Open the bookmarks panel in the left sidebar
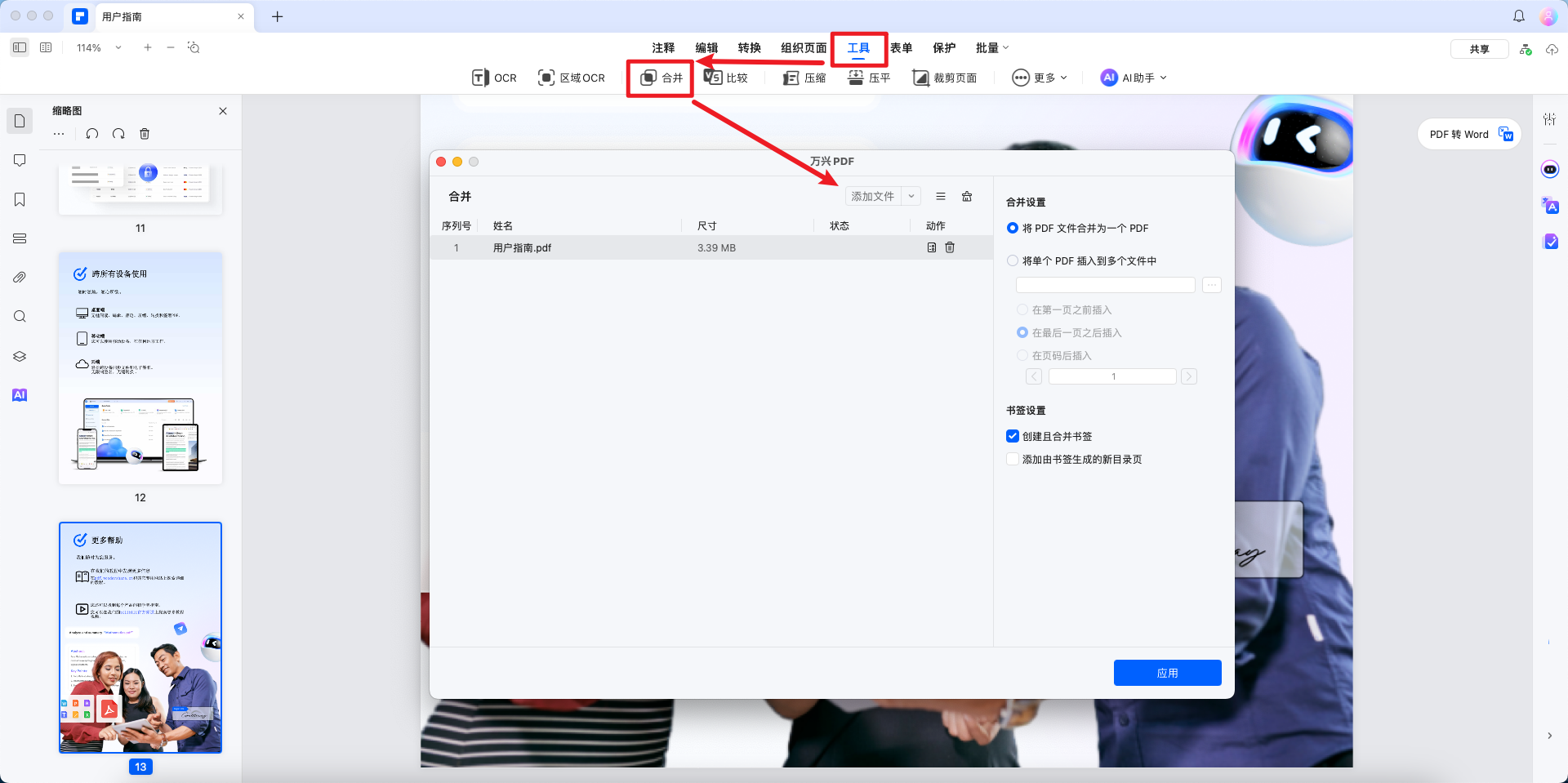Image resolution: width=1568 pixels, height=783 pixels. point(20,199)
